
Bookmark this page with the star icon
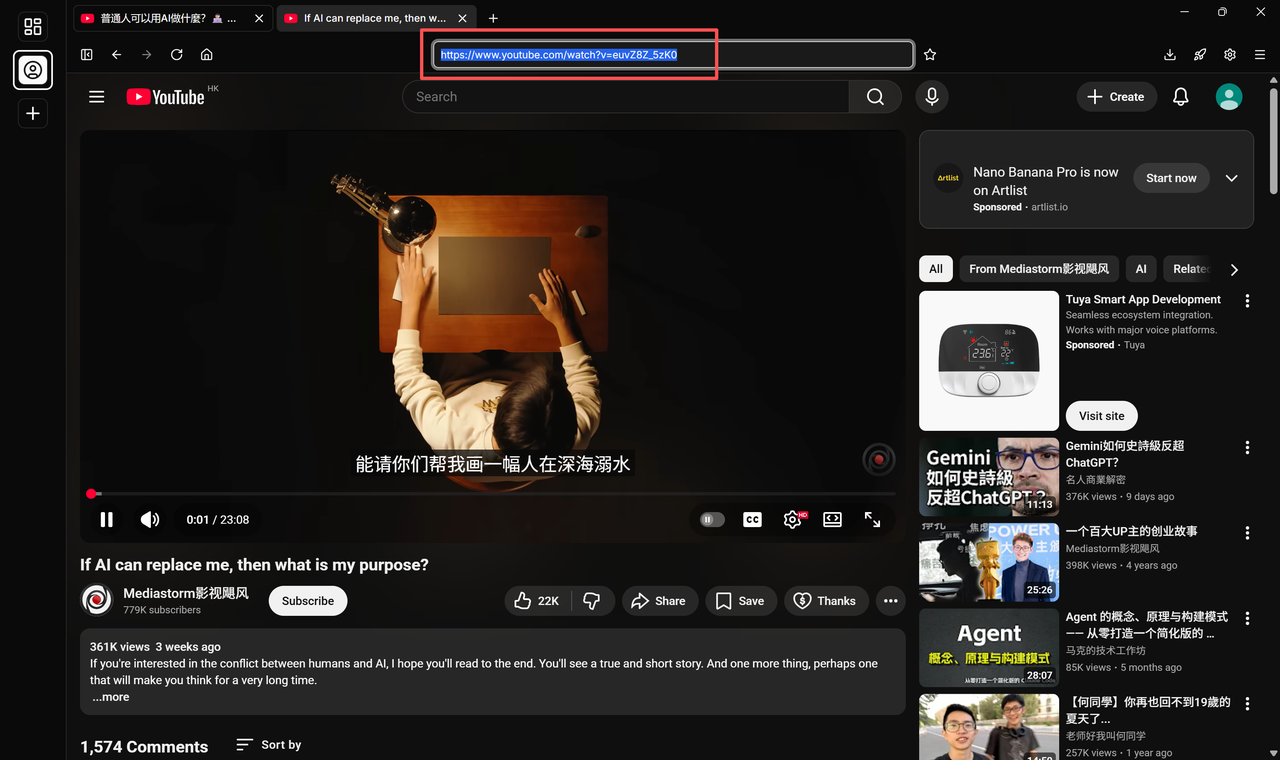point(930,55)
